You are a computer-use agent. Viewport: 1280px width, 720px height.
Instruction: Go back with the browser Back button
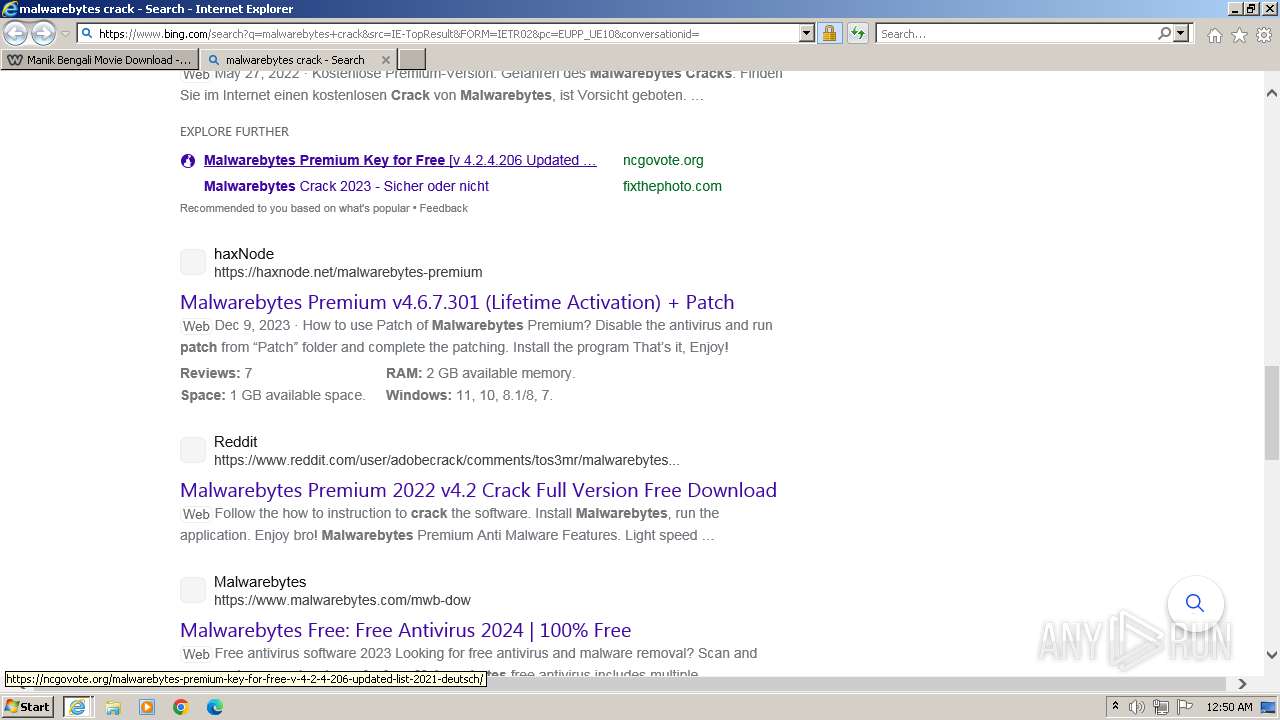pyautogui.click(x=15, y=34)
